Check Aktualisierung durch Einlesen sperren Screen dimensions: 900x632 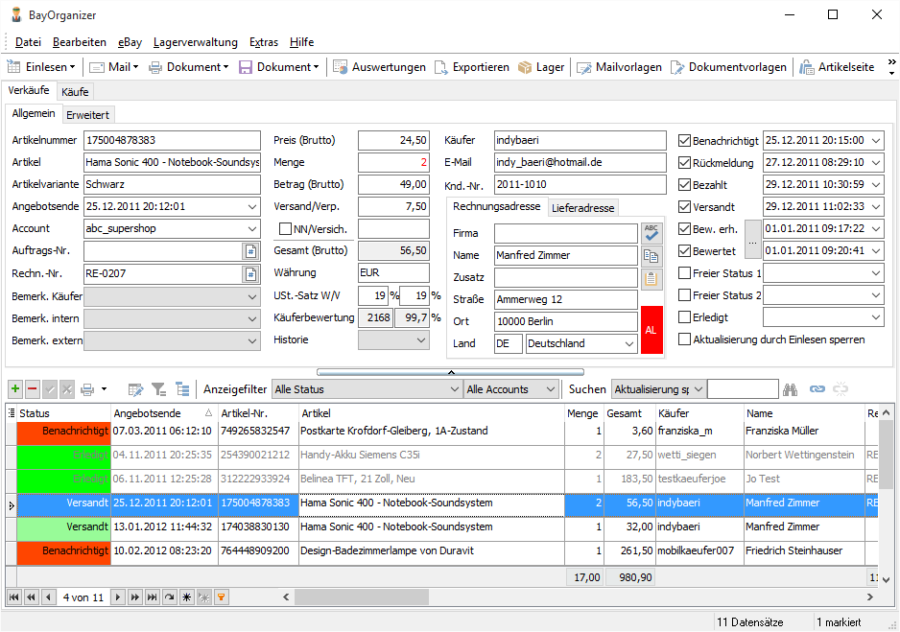685,340
